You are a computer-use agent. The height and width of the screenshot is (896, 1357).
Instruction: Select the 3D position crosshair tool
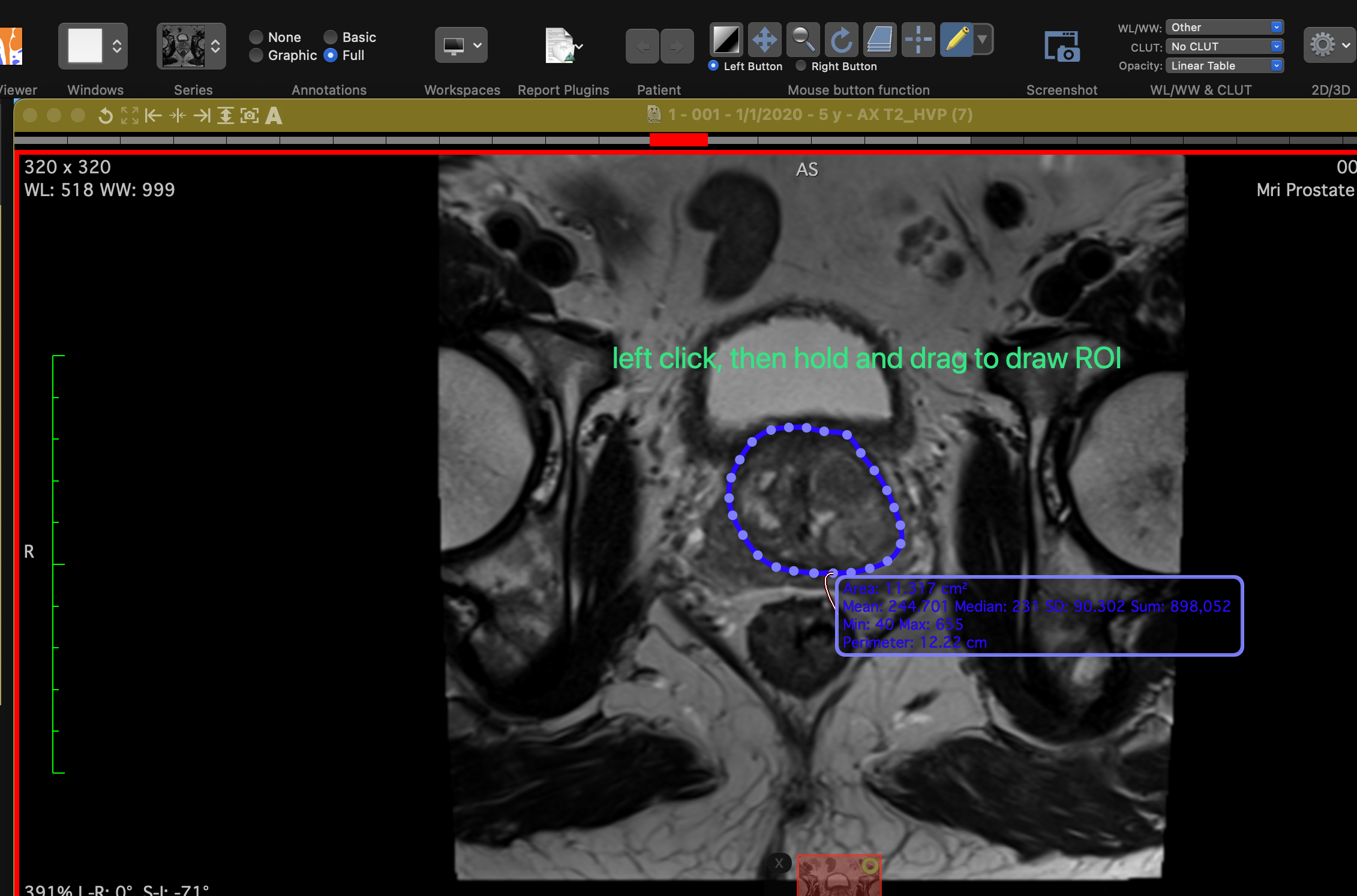[918, 40]
